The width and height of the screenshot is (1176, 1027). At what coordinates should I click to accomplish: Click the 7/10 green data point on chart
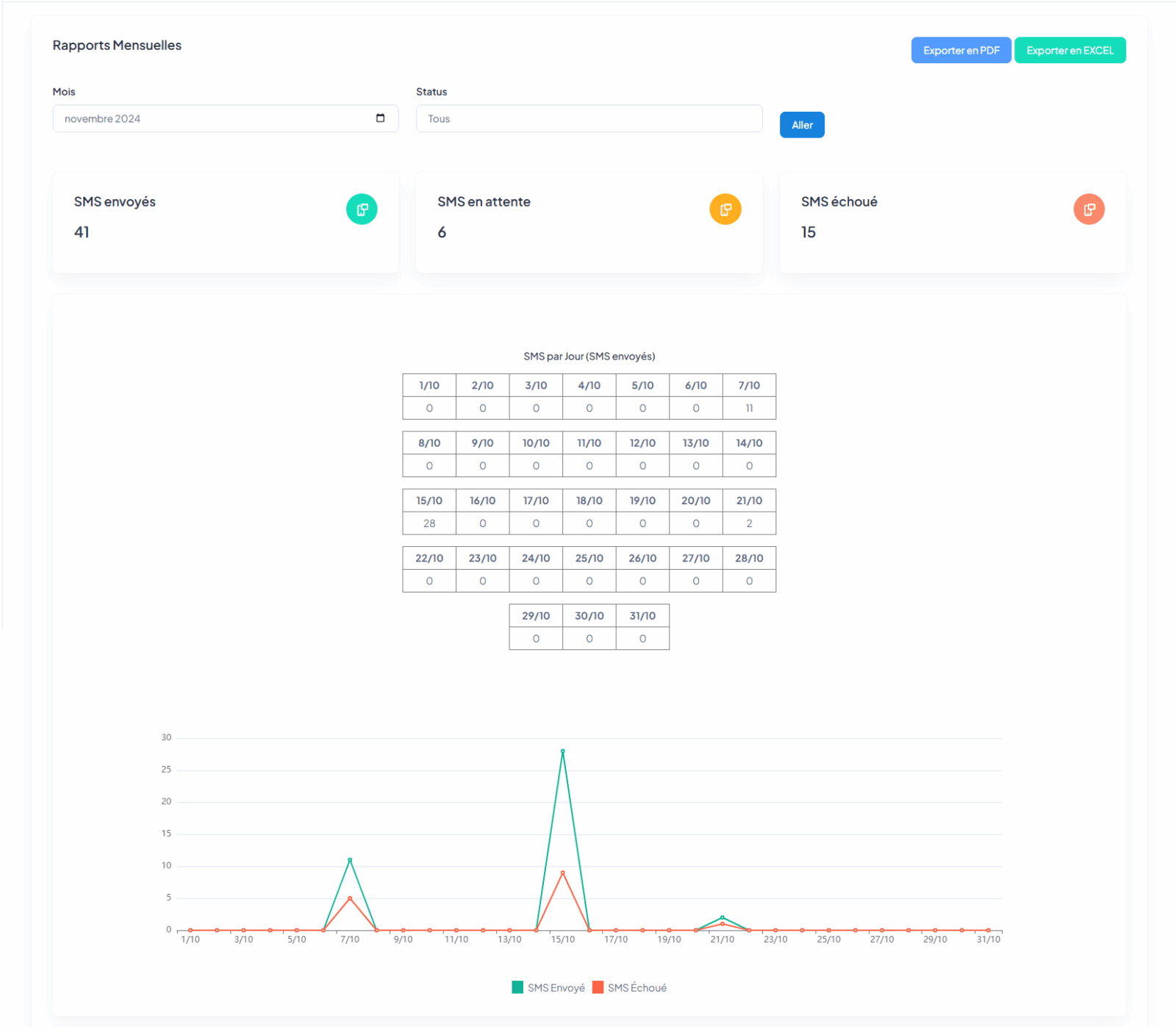tap(350, 860)
